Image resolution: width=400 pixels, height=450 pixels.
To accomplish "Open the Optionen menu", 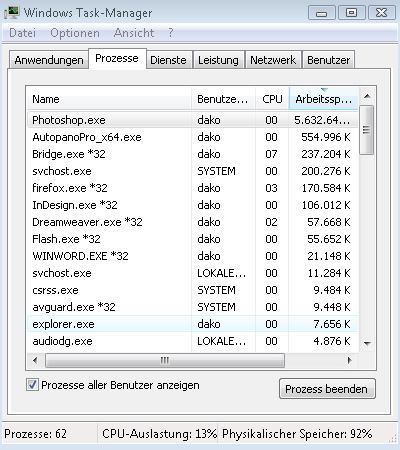I will coord(75,33).
